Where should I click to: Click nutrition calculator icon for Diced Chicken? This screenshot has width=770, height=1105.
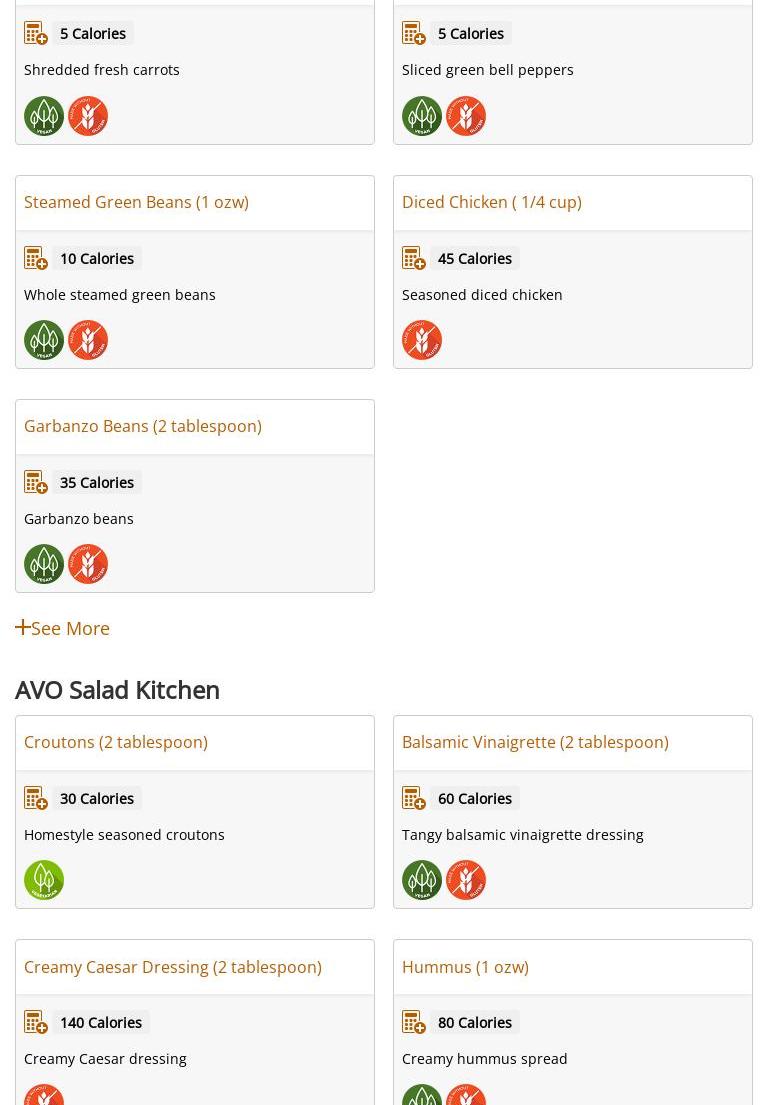(x=414, y=258)
